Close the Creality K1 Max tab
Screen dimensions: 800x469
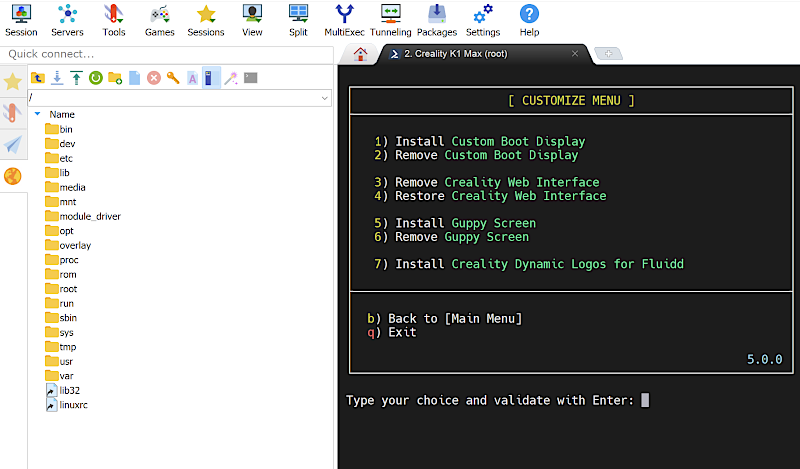click(575, 54)
